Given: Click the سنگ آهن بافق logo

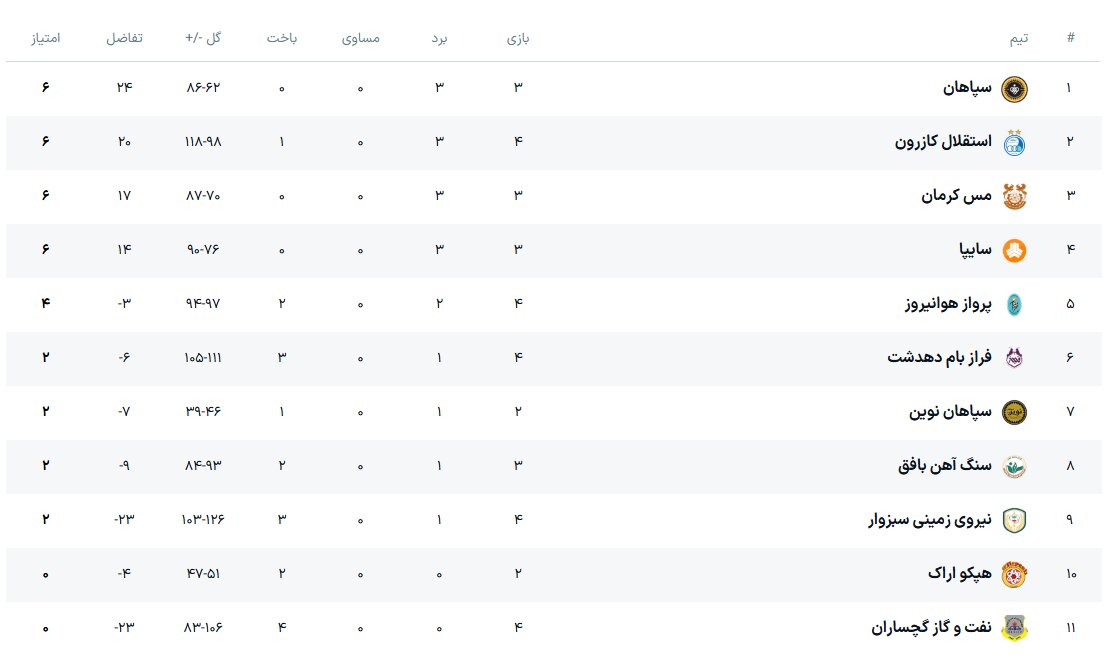Looking at the screenshot, I should point(1014,466).
